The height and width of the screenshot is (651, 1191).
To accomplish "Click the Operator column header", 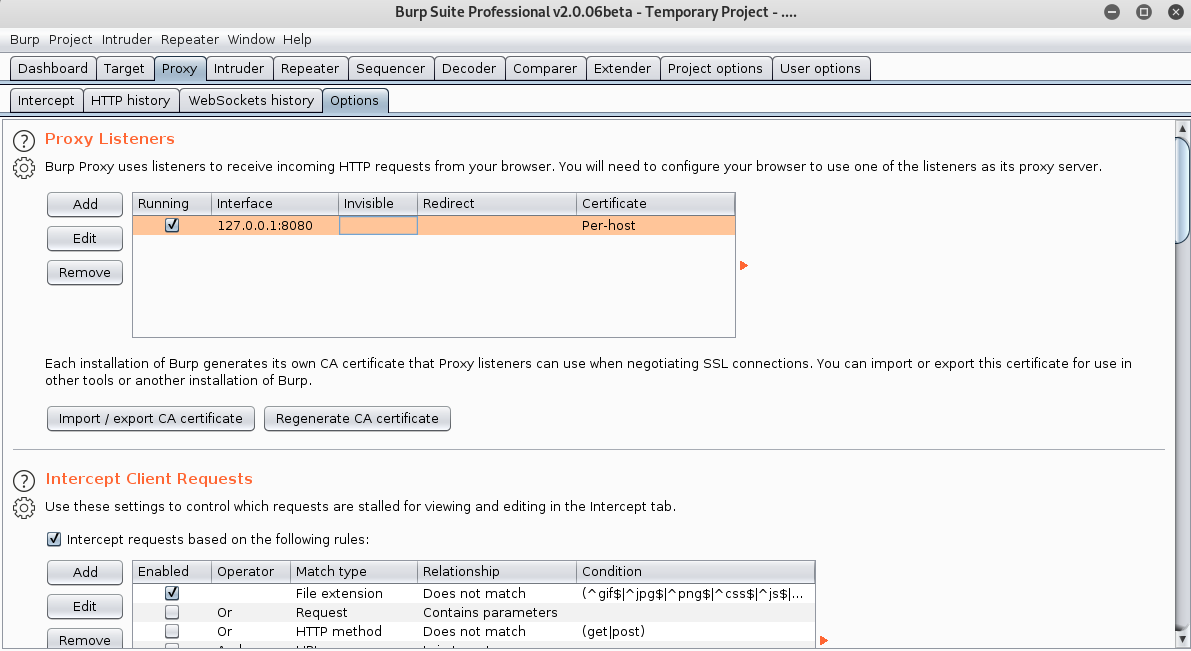I will [x=251, y=571].
